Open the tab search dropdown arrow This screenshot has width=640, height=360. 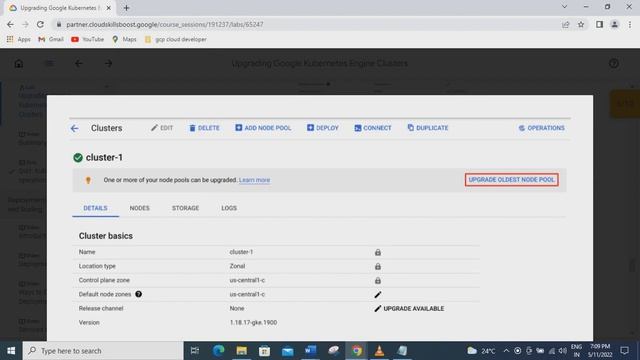pos(564,7)
